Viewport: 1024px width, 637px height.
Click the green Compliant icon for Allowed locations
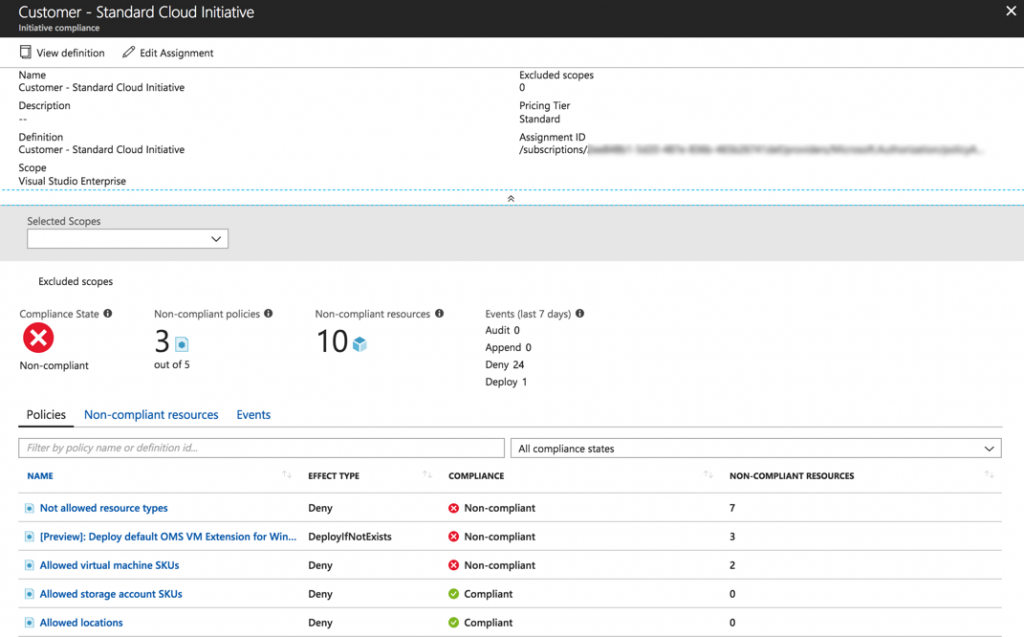coord(454,623)
